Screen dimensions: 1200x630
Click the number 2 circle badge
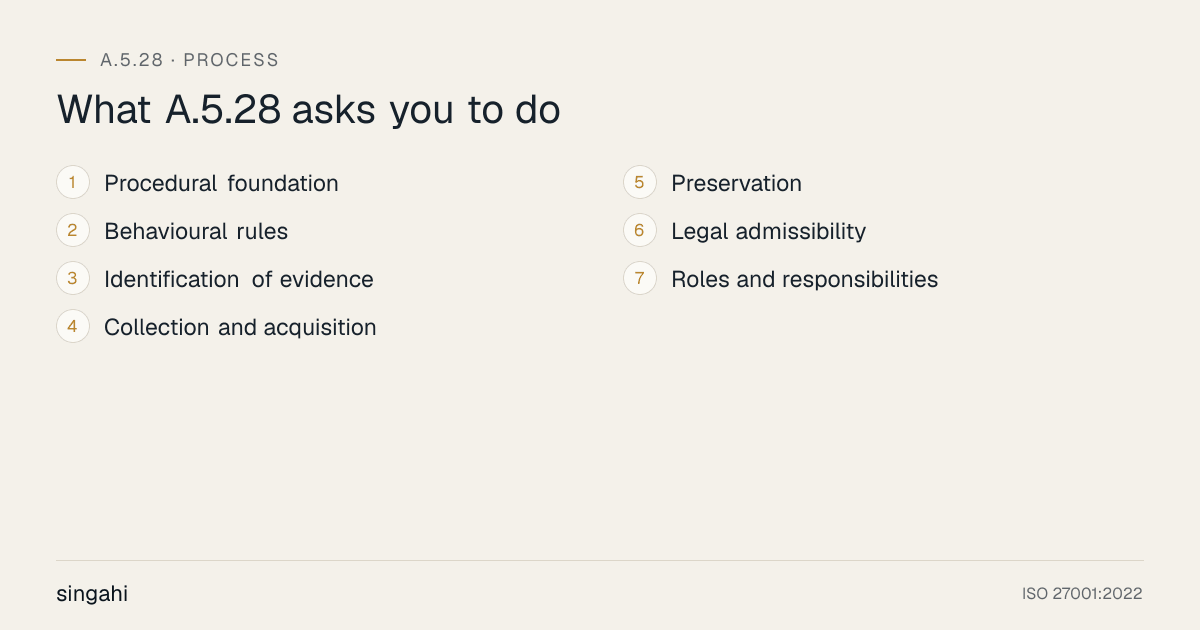[73, 231]
